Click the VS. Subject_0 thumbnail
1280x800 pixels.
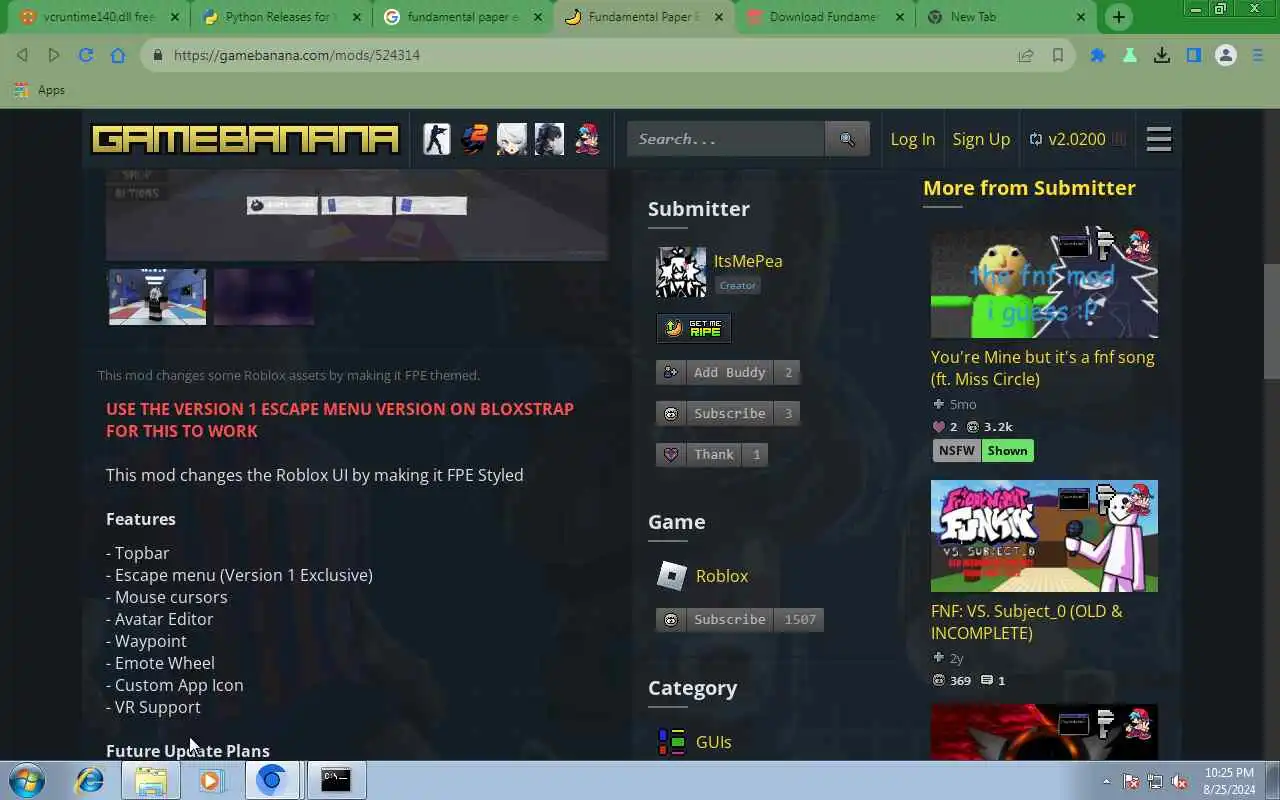[1044, 536]
